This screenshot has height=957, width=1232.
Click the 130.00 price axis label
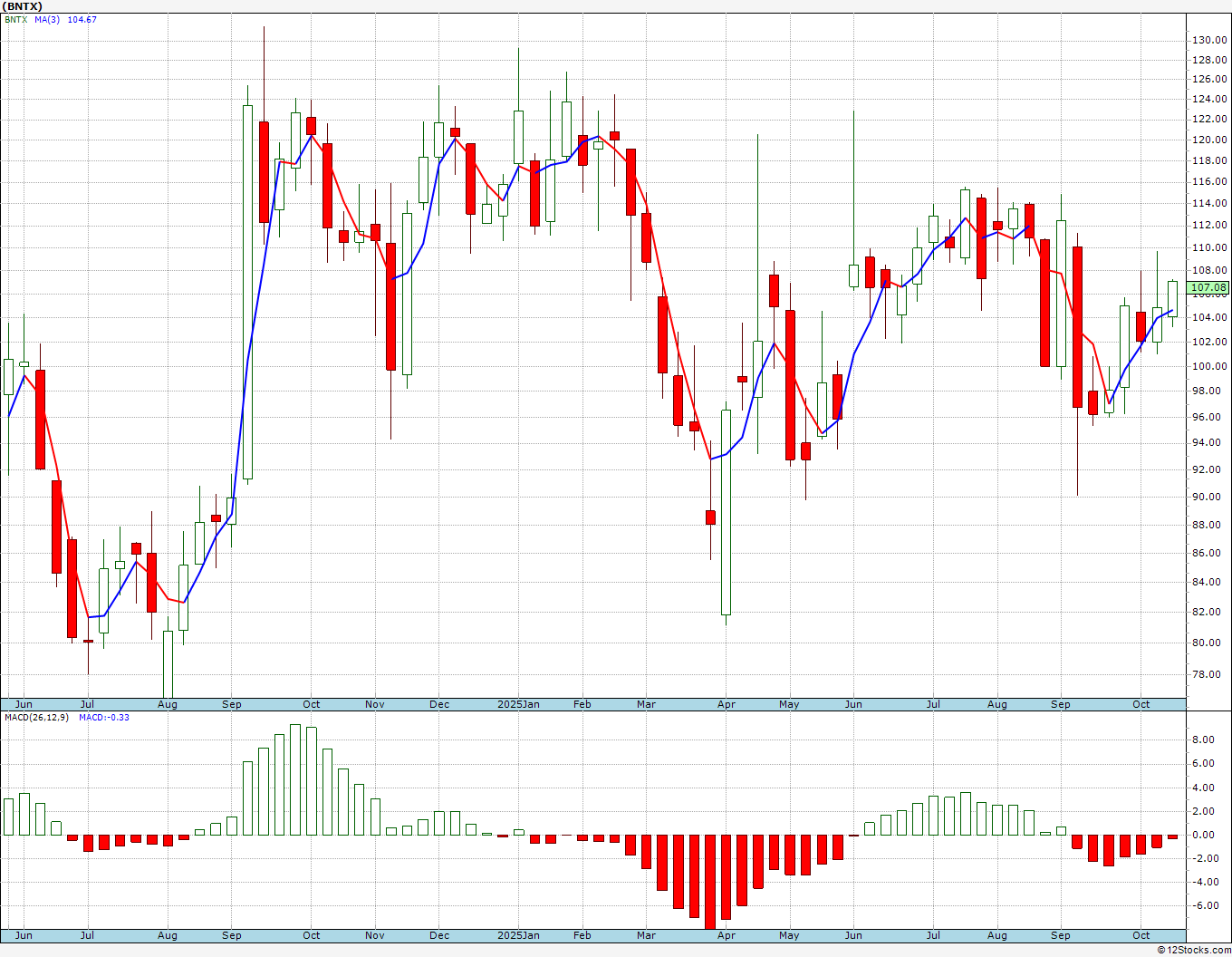pos(1209,40)
